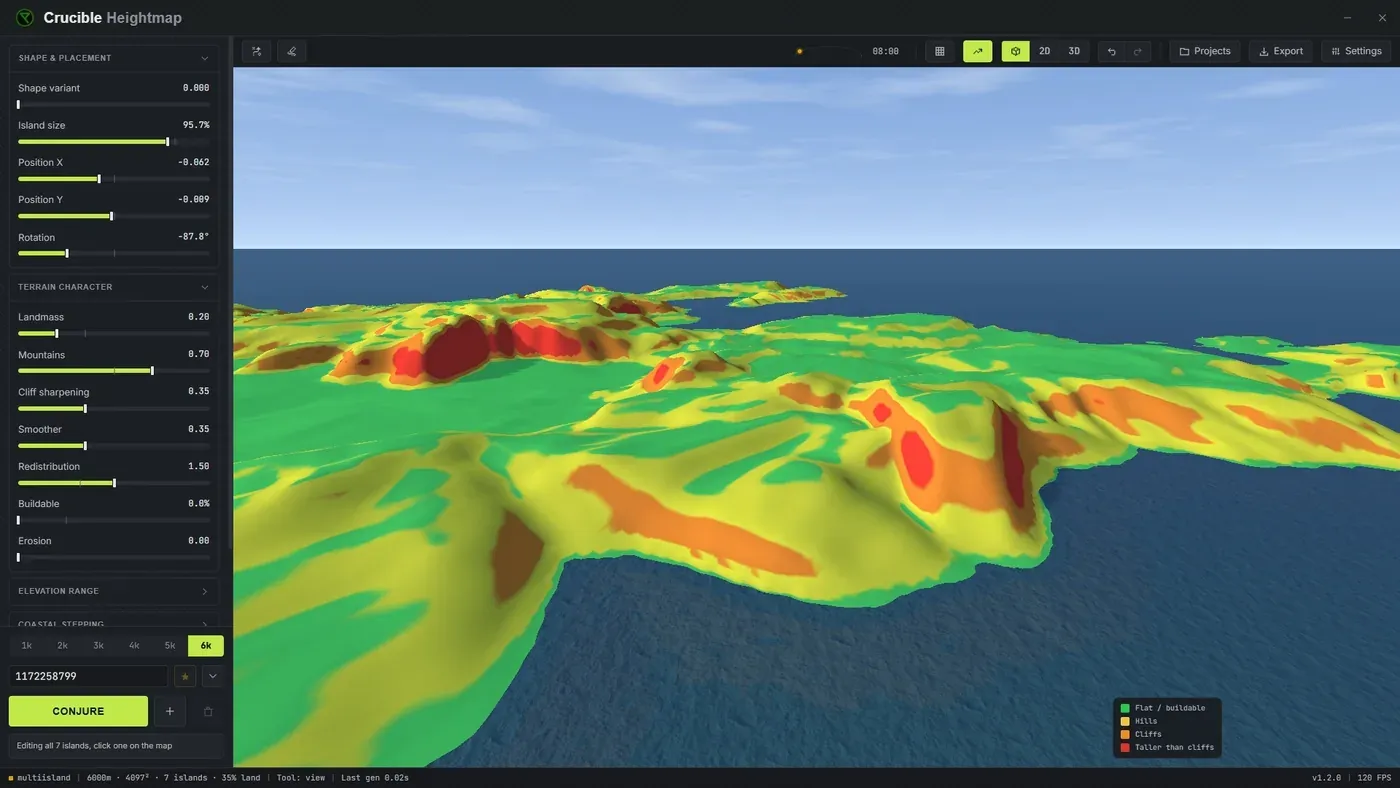Screen dimensions: 1400x788
Task: Adjust the Shape variant slider
Action: pyautogui.click(x=114, y=104)
